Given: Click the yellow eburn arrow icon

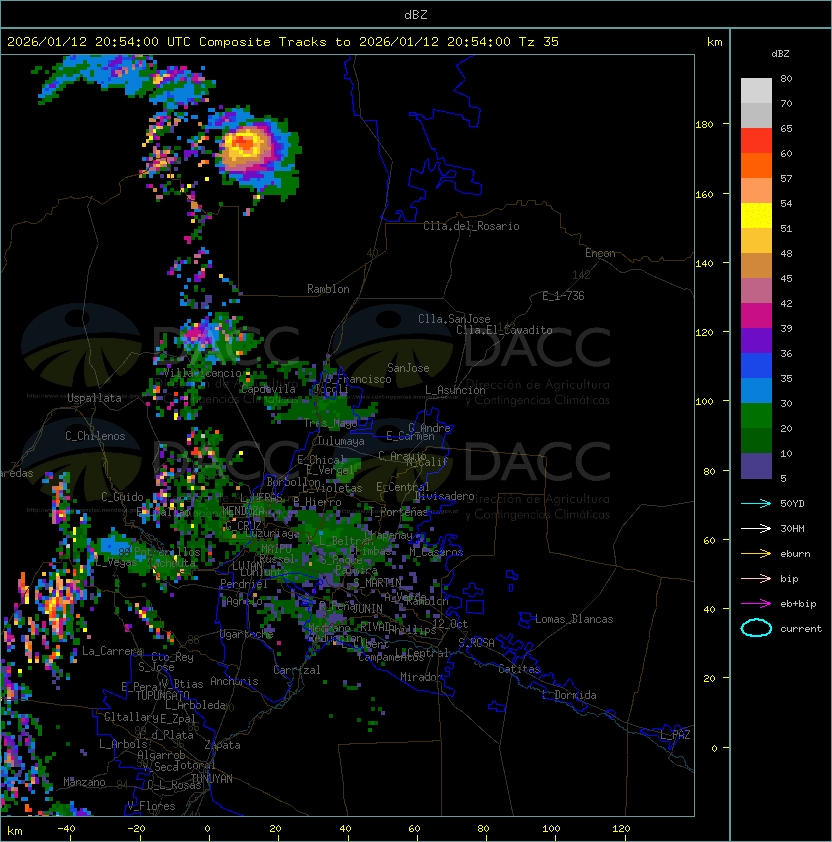Looking at the screenshot, I should 756,554.
